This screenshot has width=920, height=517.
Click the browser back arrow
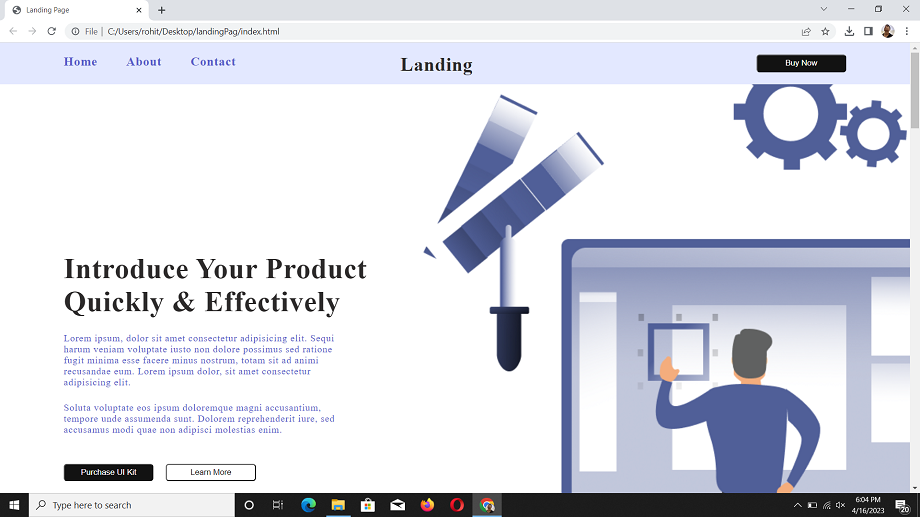tap(13, 31)
